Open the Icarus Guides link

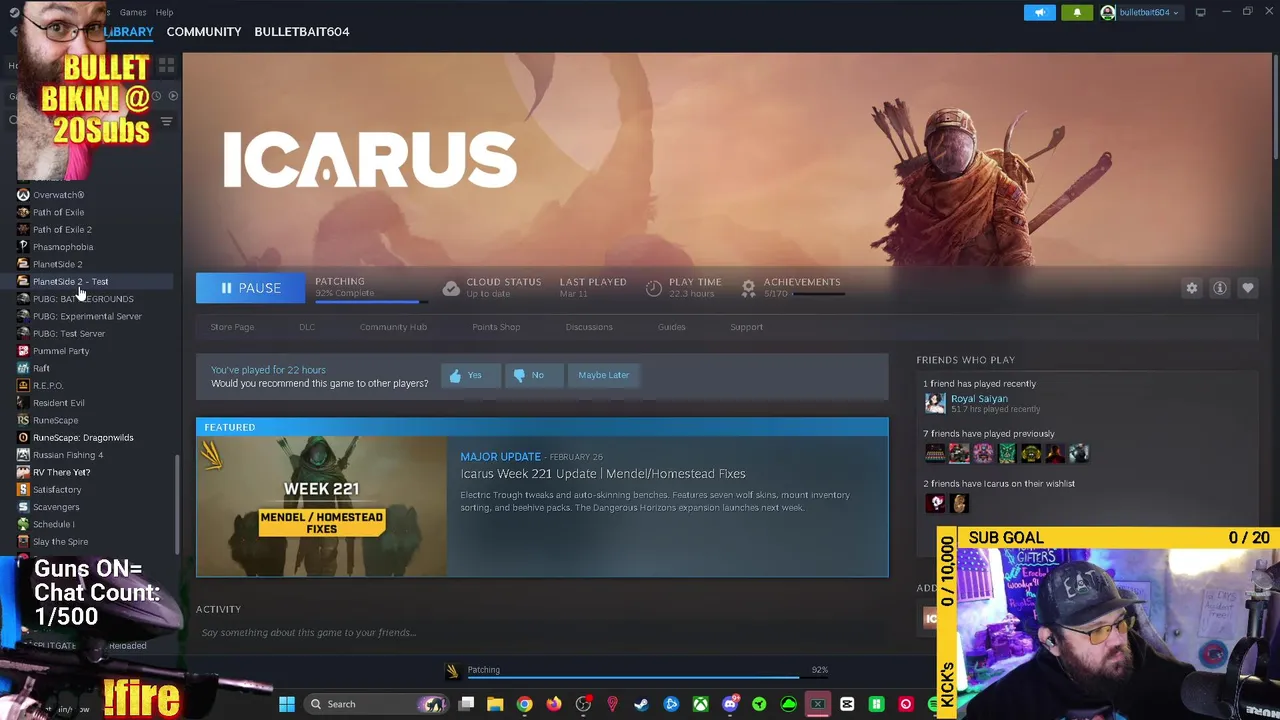(x=671, y=327)
